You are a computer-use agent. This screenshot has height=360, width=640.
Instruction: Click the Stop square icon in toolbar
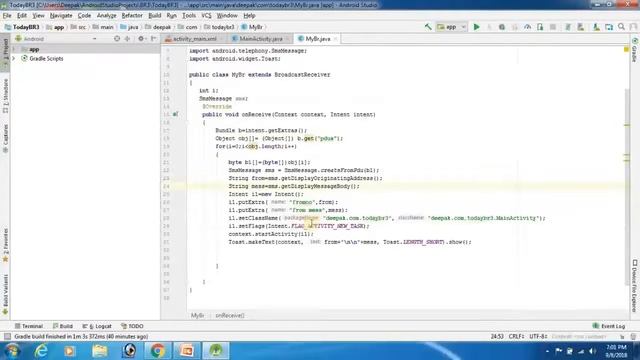553,27
